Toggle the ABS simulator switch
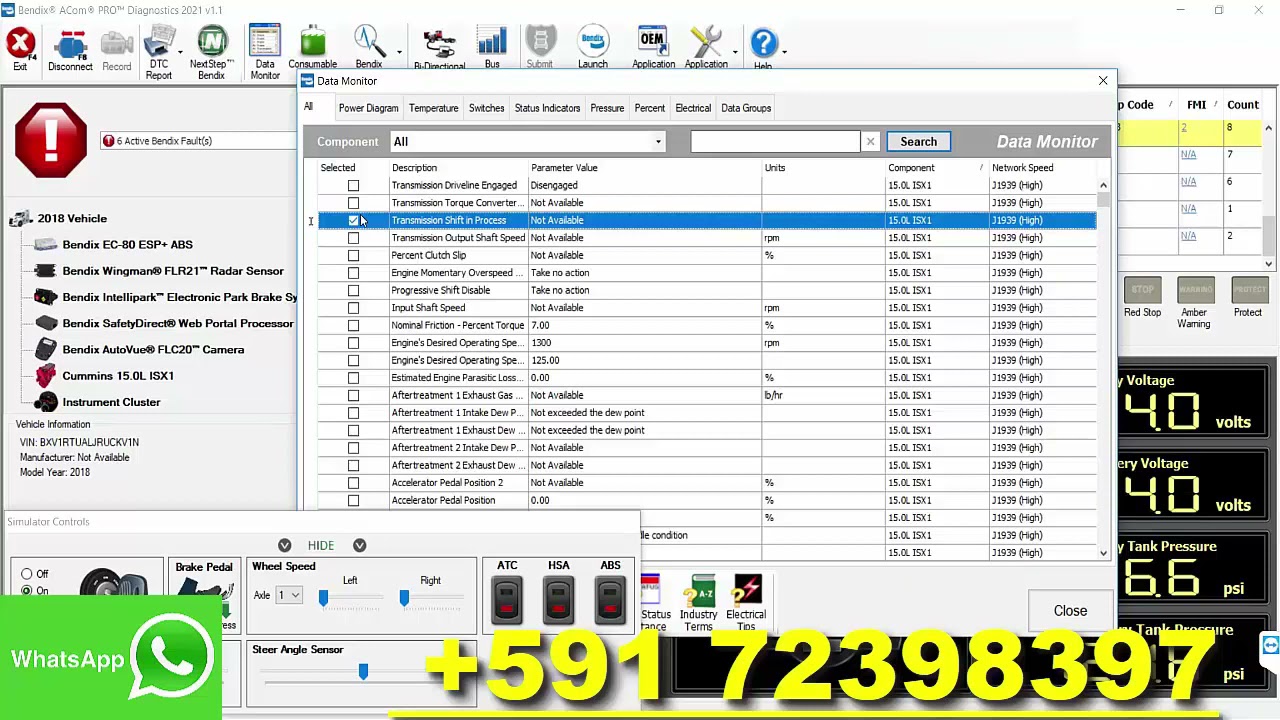The width and height of the screenshot is (1280, 720). coord(610,600)
